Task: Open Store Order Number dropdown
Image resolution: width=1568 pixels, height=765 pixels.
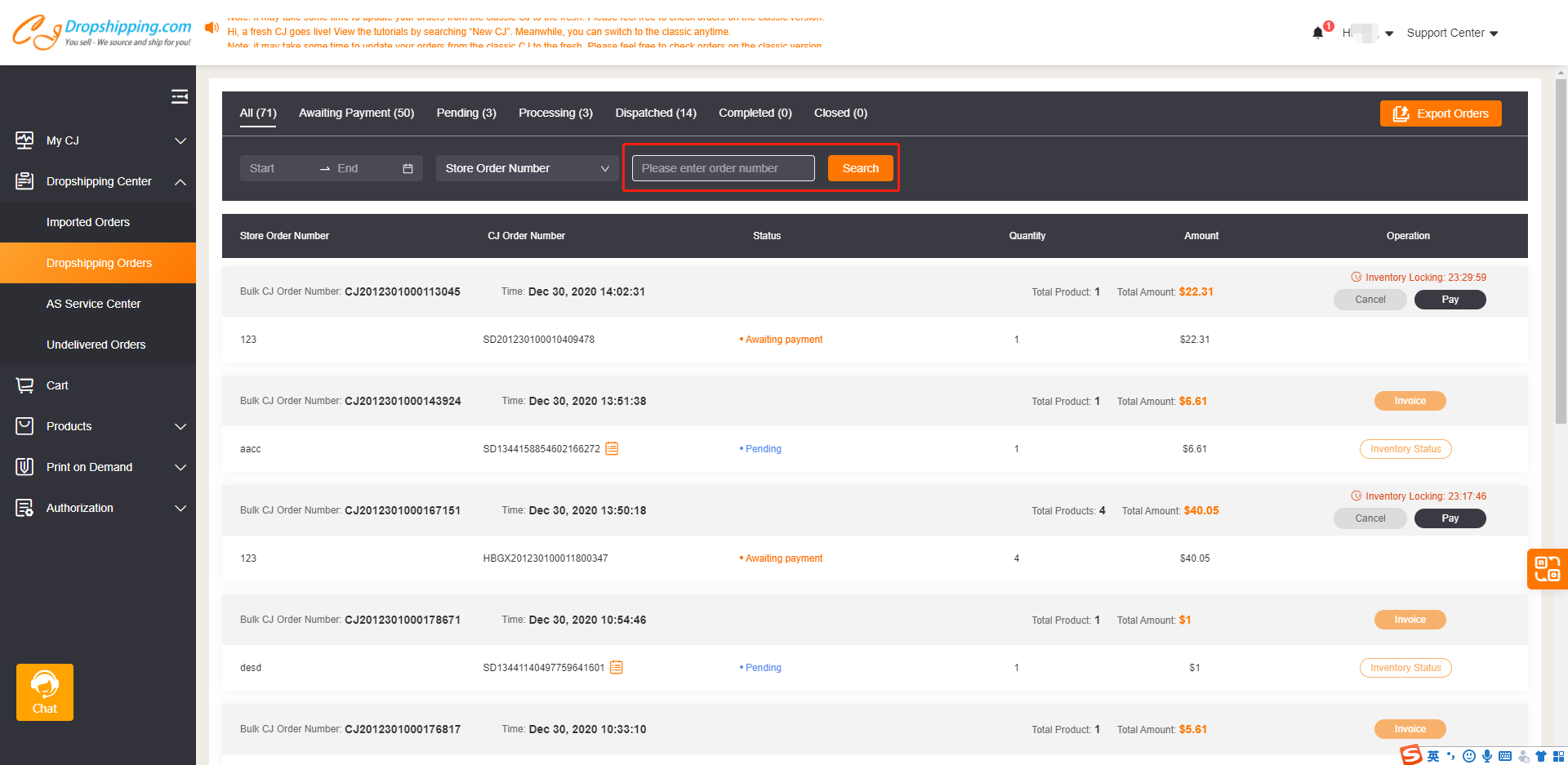Action: pos(527,168)
